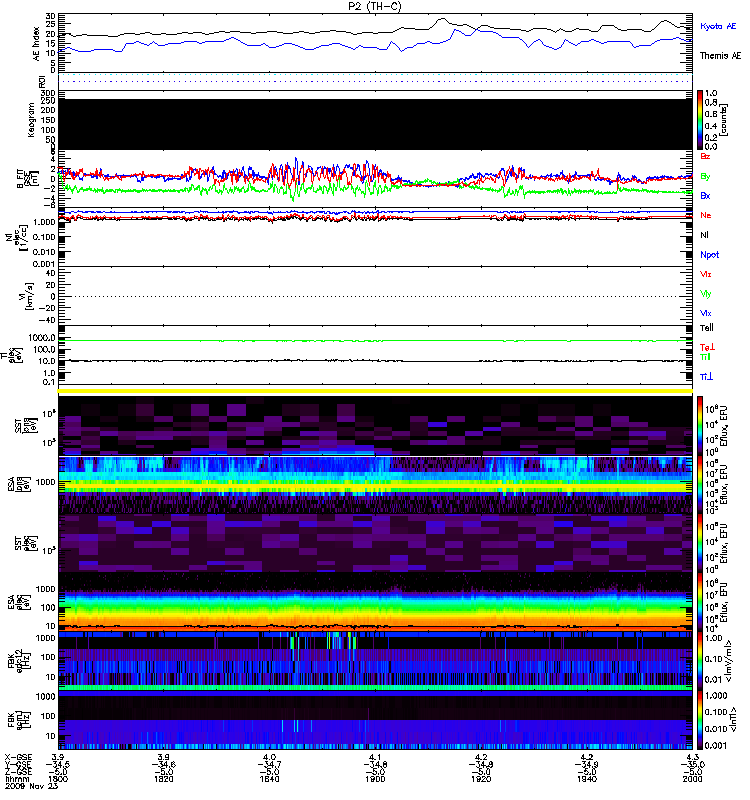Image resolution: width=750 pixels, height=800 pixels.
Task: Click the FBK edc12 mV/m color bar
Action: 700,661
